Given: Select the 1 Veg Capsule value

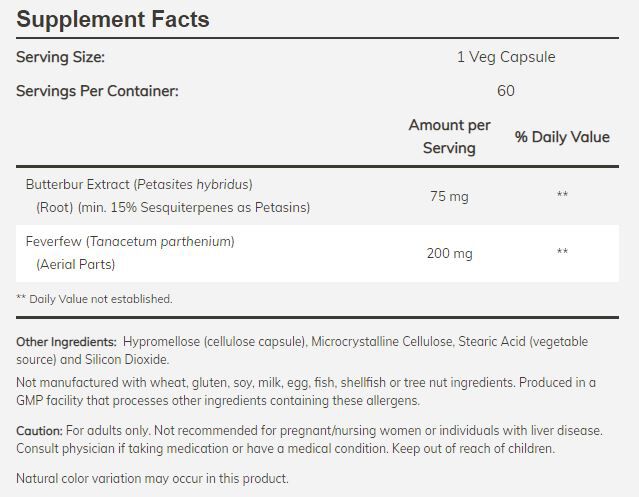Looking at the screenshot, I should click(x=505, y=57).
